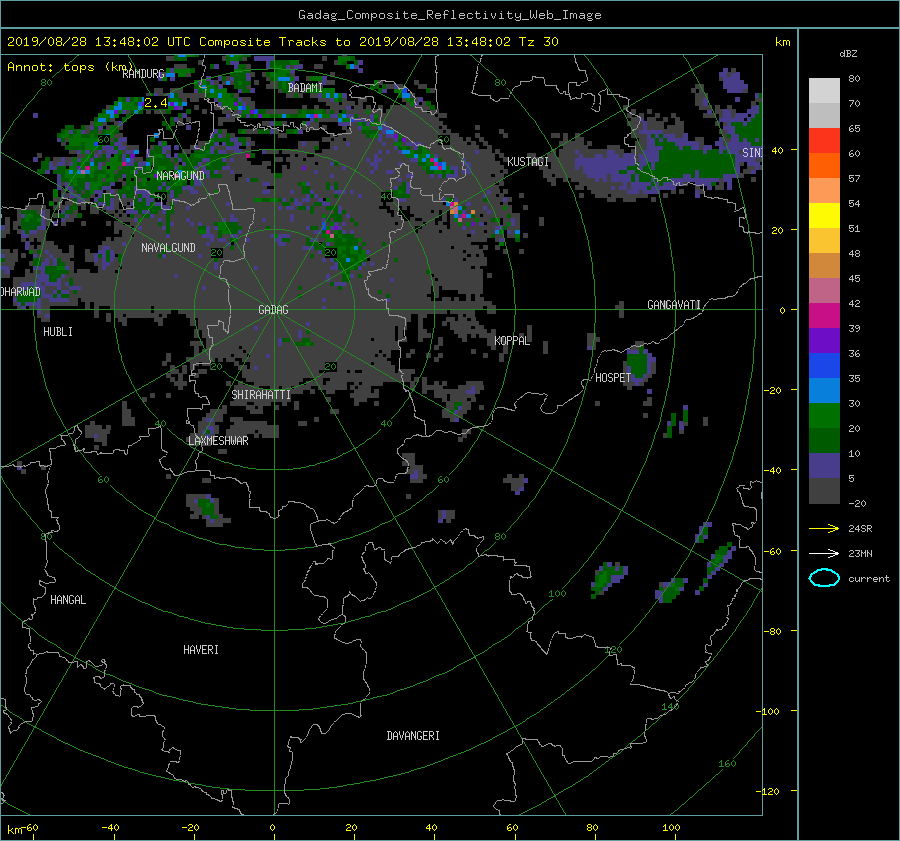Click the GADAG radar center label
This screenshot has width=900, height=841.
273,310
